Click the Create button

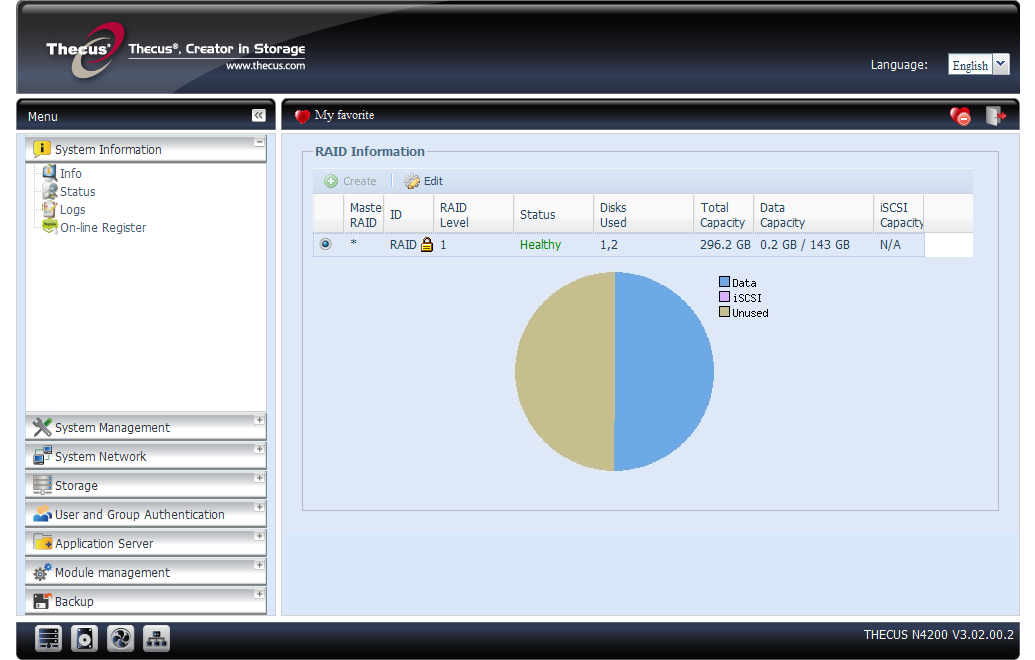click(351, 182)
